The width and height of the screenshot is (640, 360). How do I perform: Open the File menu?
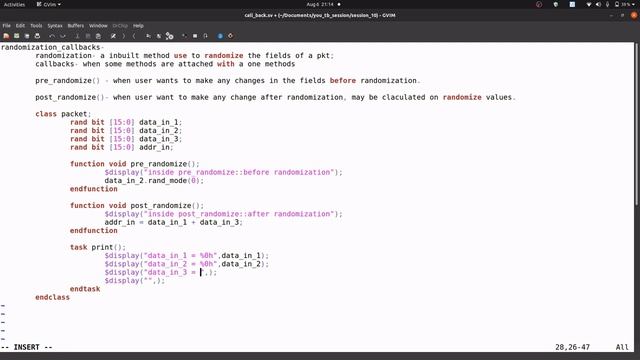click(7, 26)
